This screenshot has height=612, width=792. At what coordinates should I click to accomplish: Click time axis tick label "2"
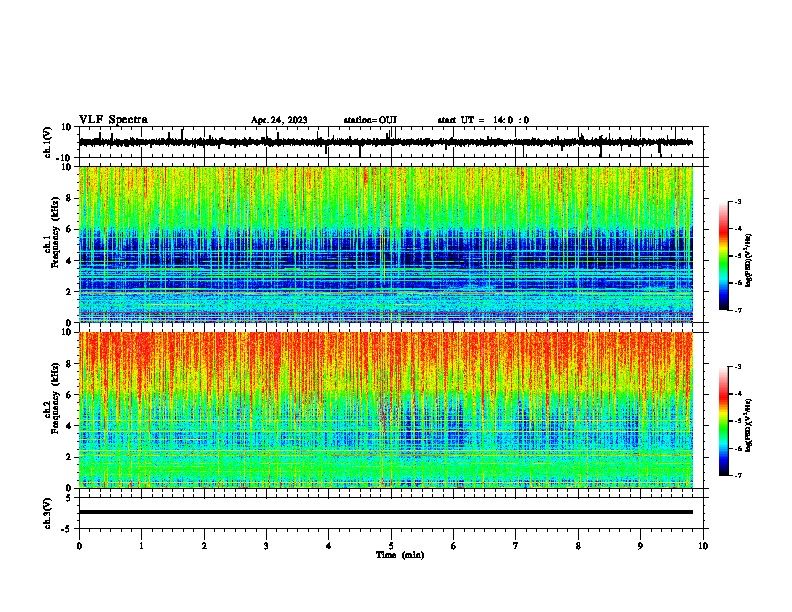point(204,546)
